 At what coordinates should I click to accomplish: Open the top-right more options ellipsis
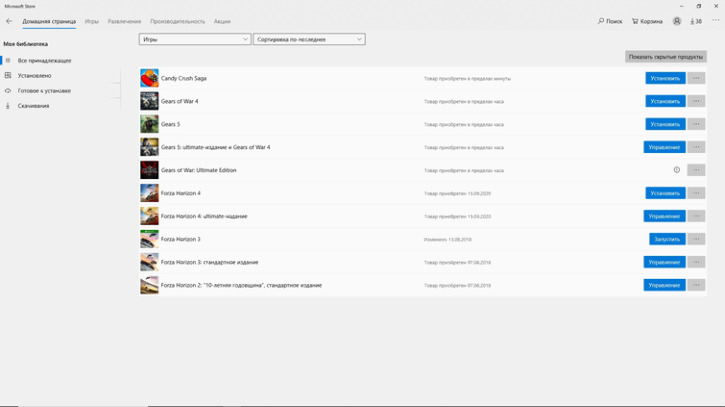pyautogui.click(x=716, y=20)
